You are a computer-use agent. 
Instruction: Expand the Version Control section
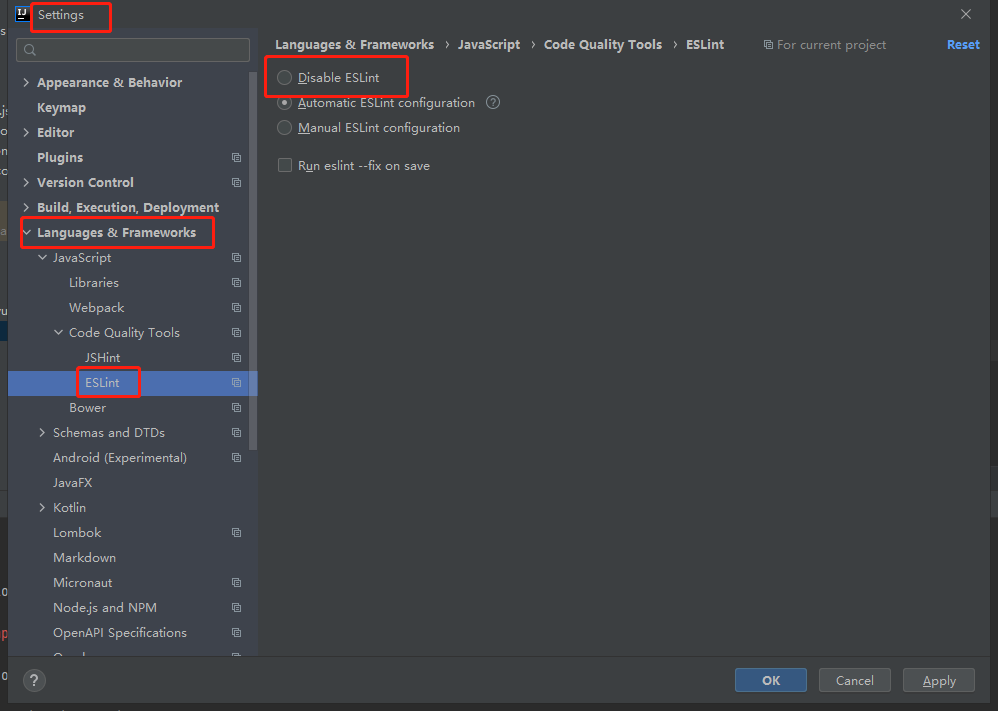pyautogui.click(x=26, y=183)
